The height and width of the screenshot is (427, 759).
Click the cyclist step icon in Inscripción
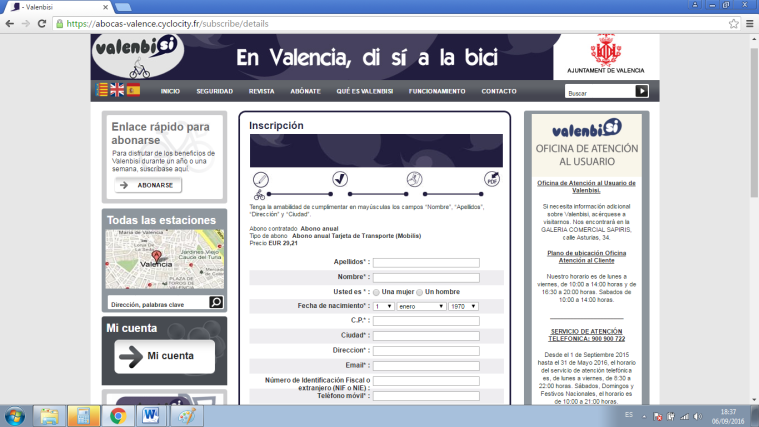414,179
